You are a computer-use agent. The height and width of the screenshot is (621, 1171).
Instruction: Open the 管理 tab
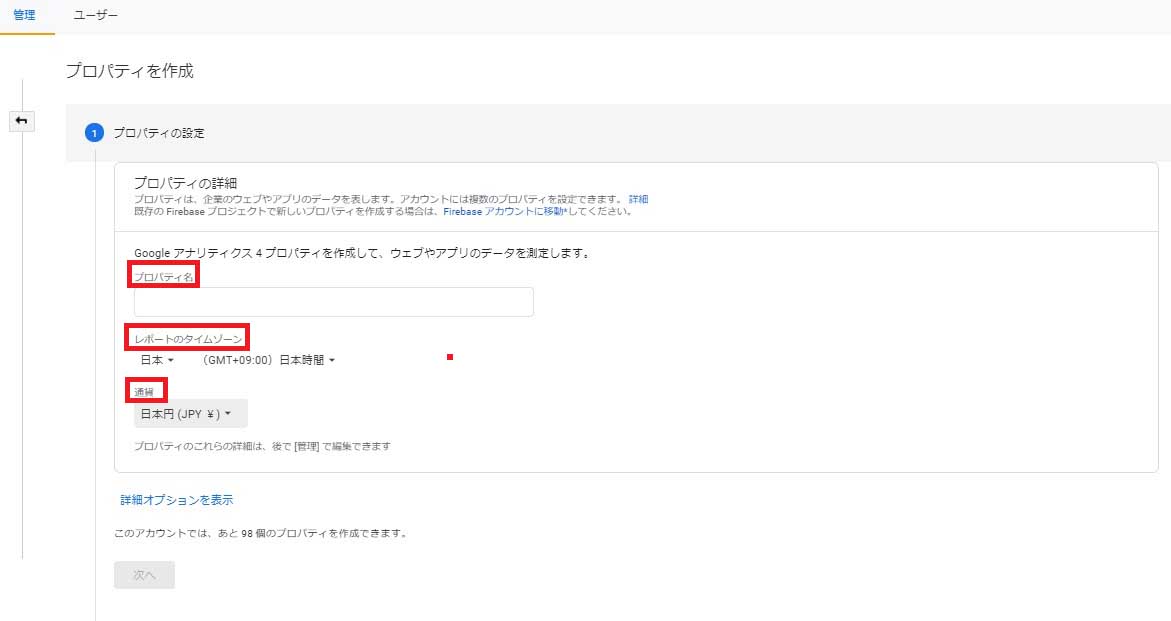coord(25,15)
